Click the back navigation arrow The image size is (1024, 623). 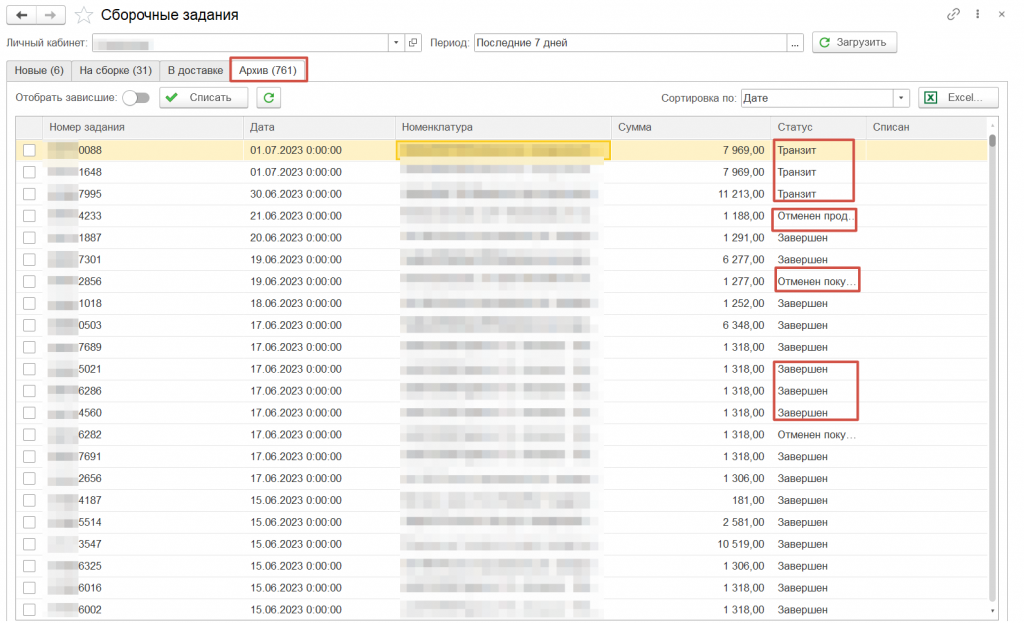point(22,15)
